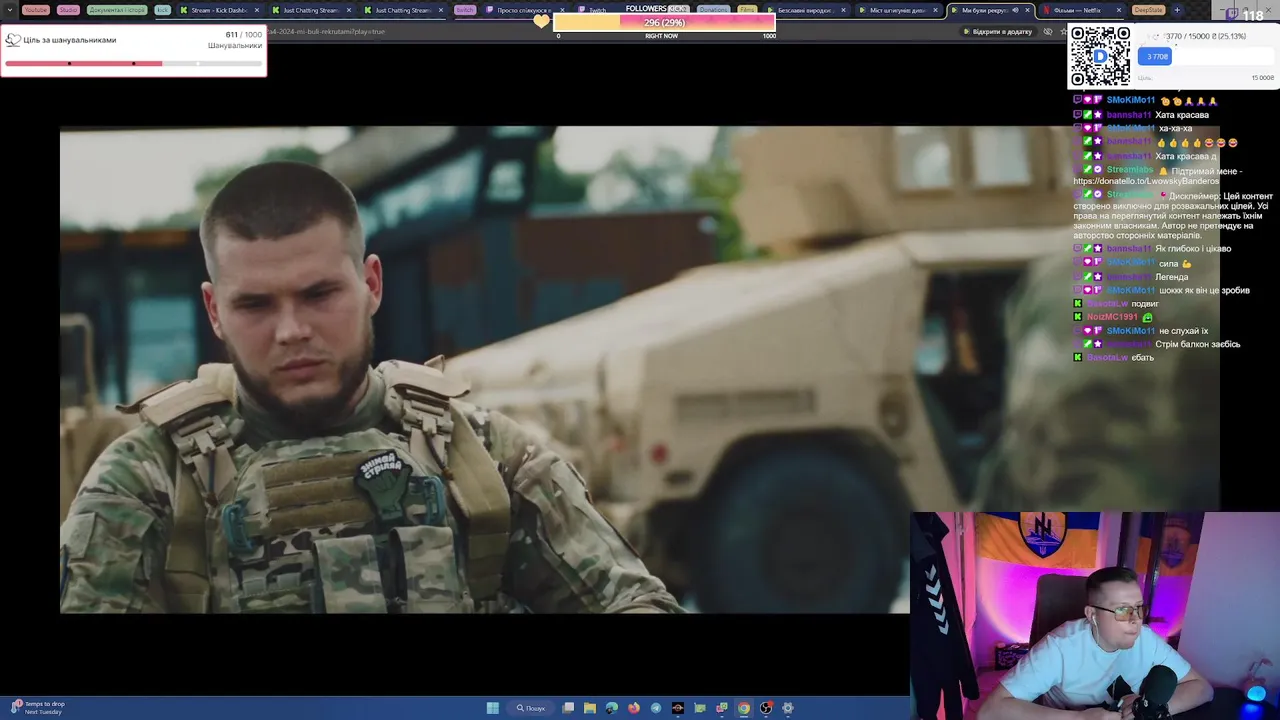Click the donation QR code

point(1100,56)
